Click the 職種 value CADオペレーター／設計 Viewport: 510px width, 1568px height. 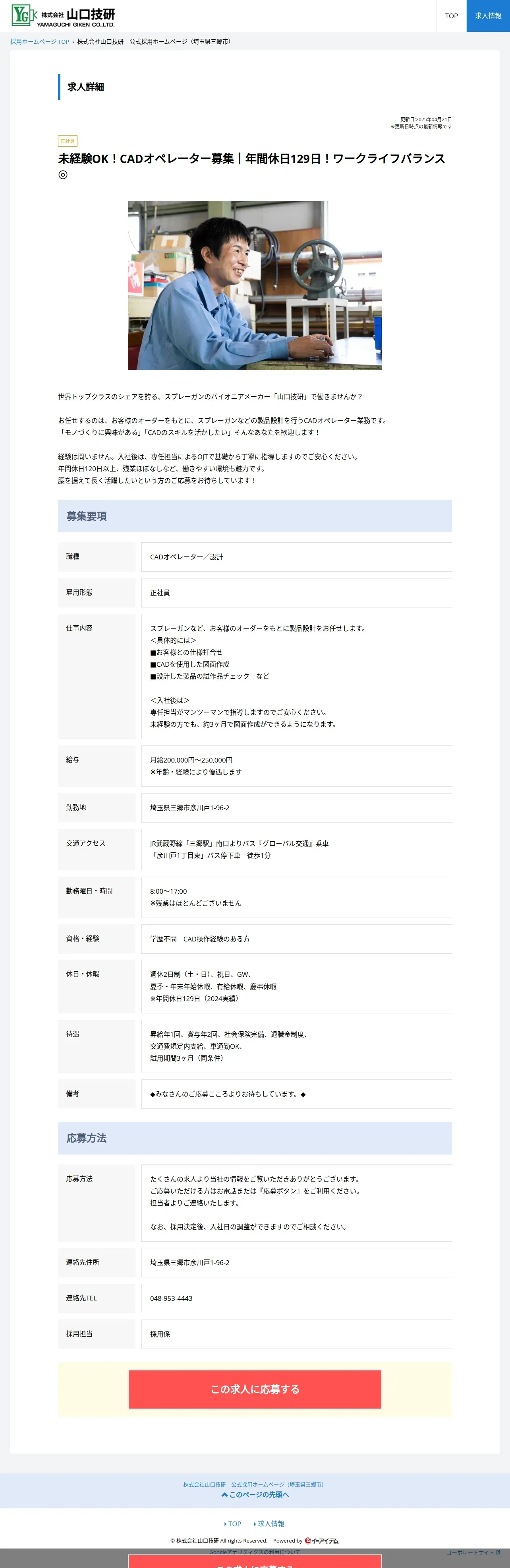tap(187, 557)
